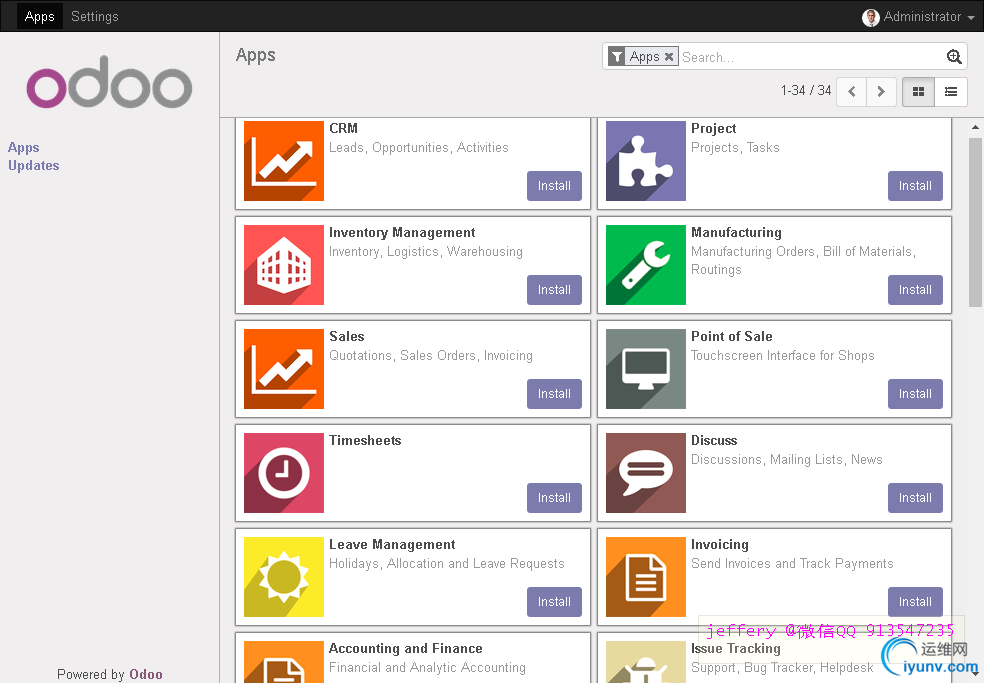Open the CRM app icon
The width and height of the screenshot is (984, 683).
tap(284, 161)
